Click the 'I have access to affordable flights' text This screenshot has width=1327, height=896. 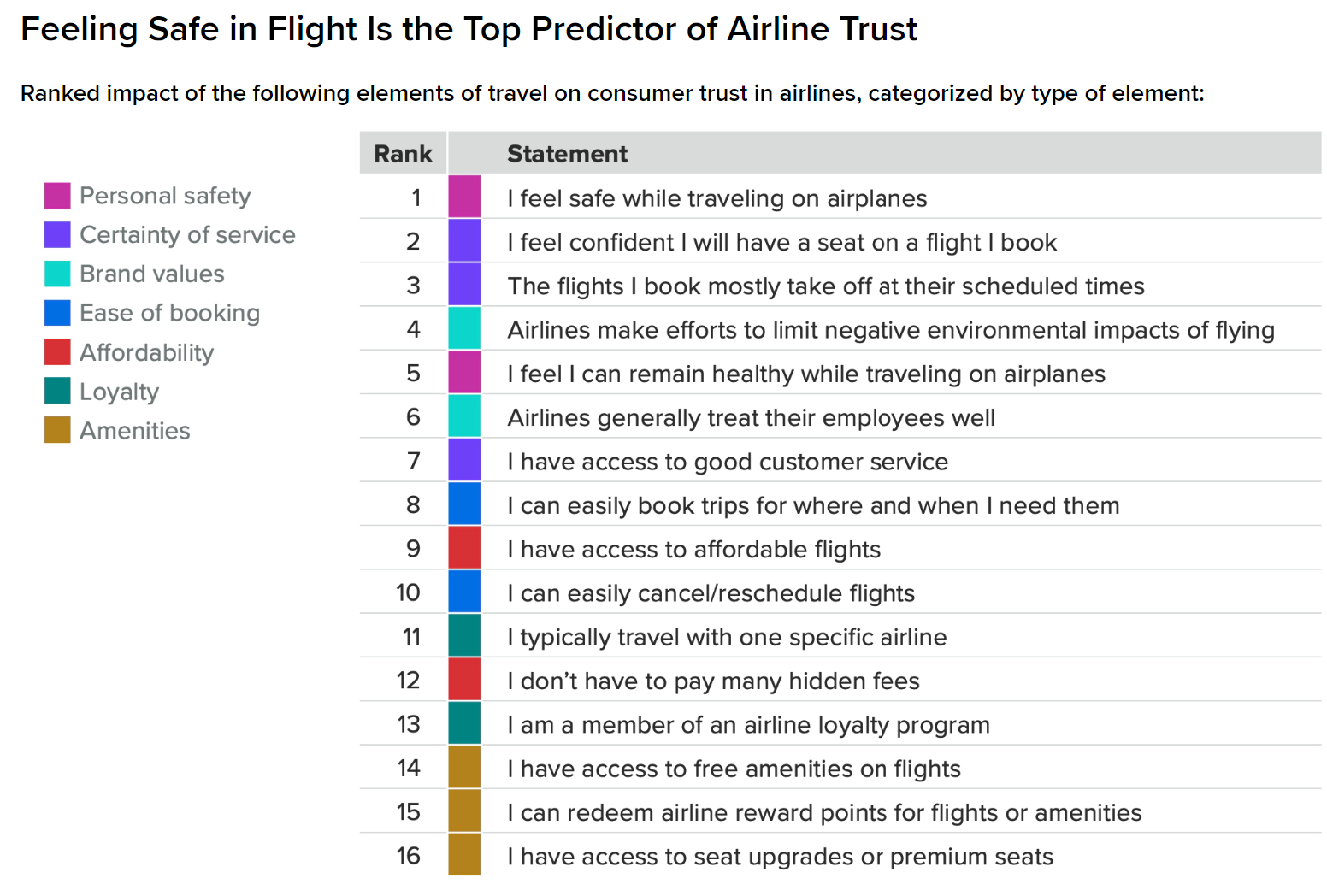pos(693,550)
